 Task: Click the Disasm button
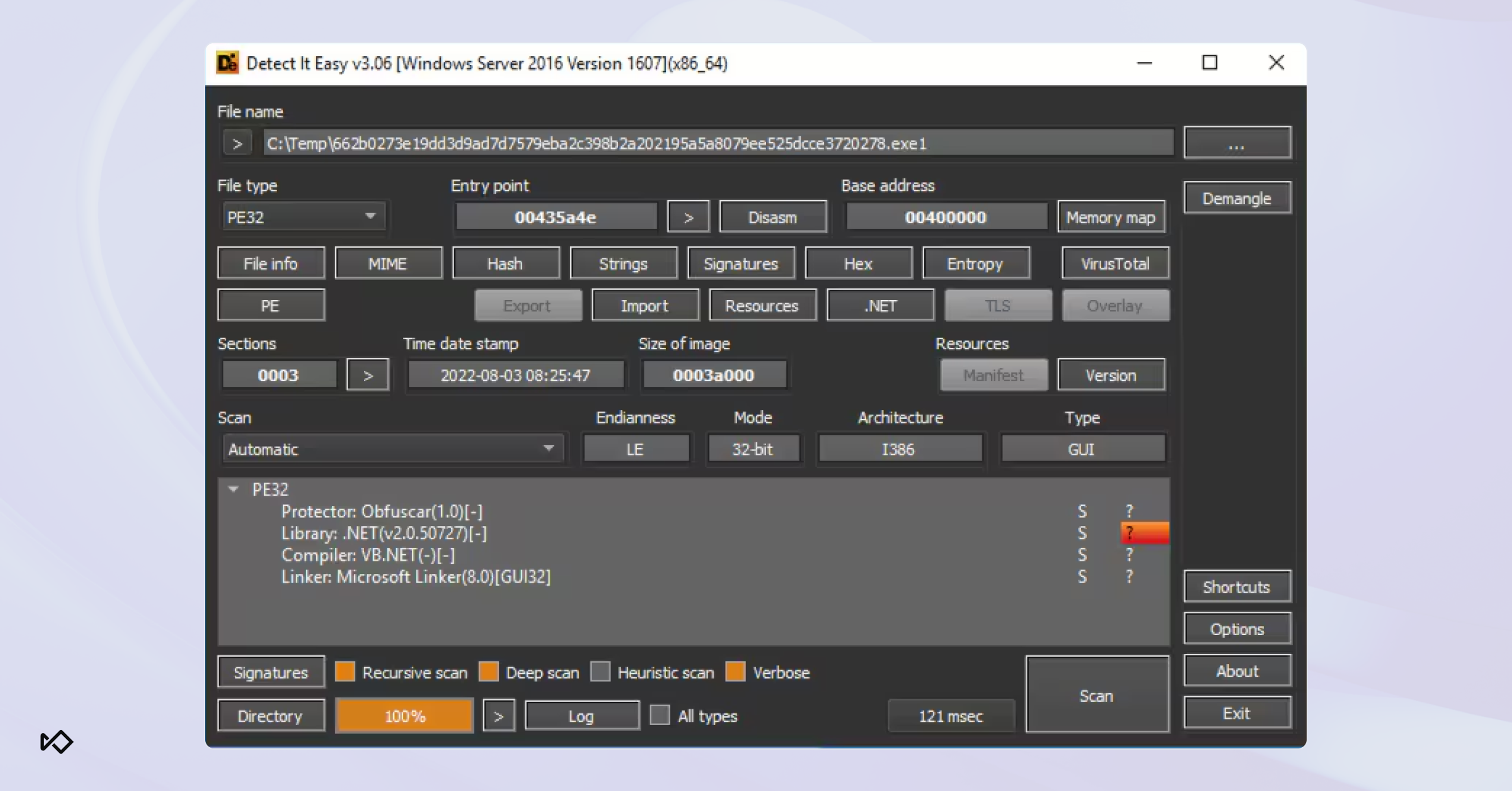[773, 217]
